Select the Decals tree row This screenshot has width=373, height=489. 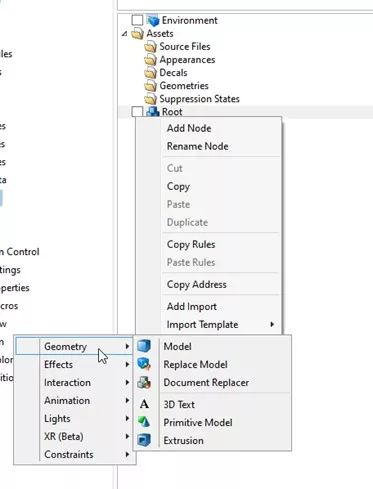[173, 73]
